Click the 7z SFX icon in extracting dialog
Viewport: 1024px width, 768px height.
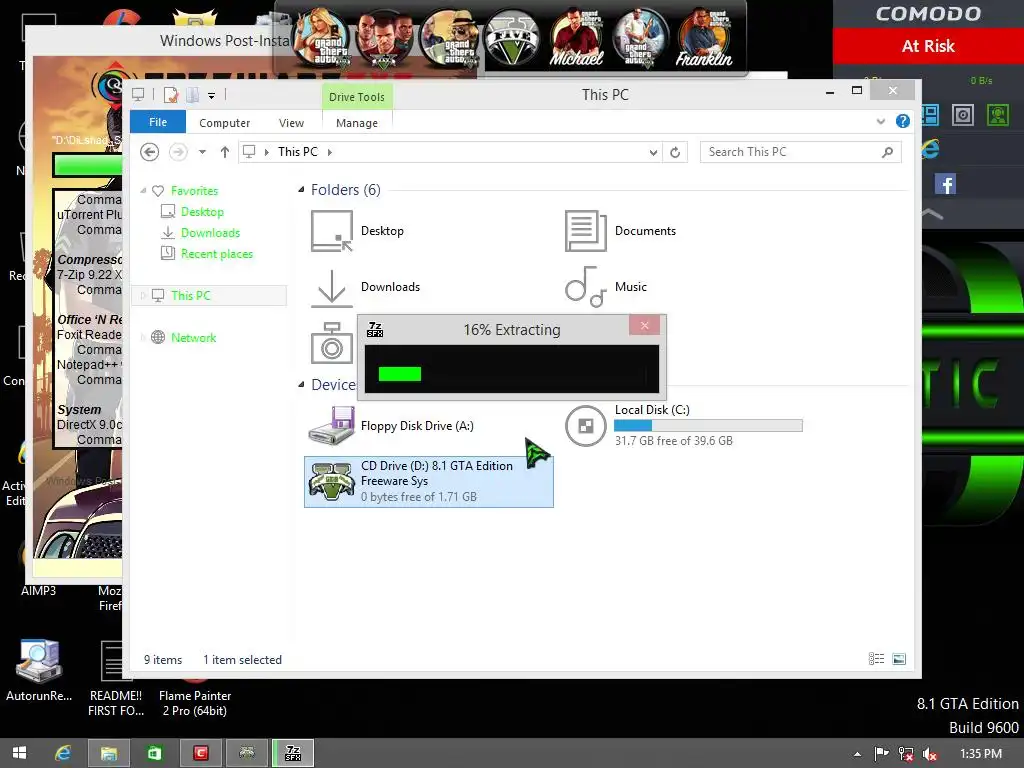tap(375, 329)
